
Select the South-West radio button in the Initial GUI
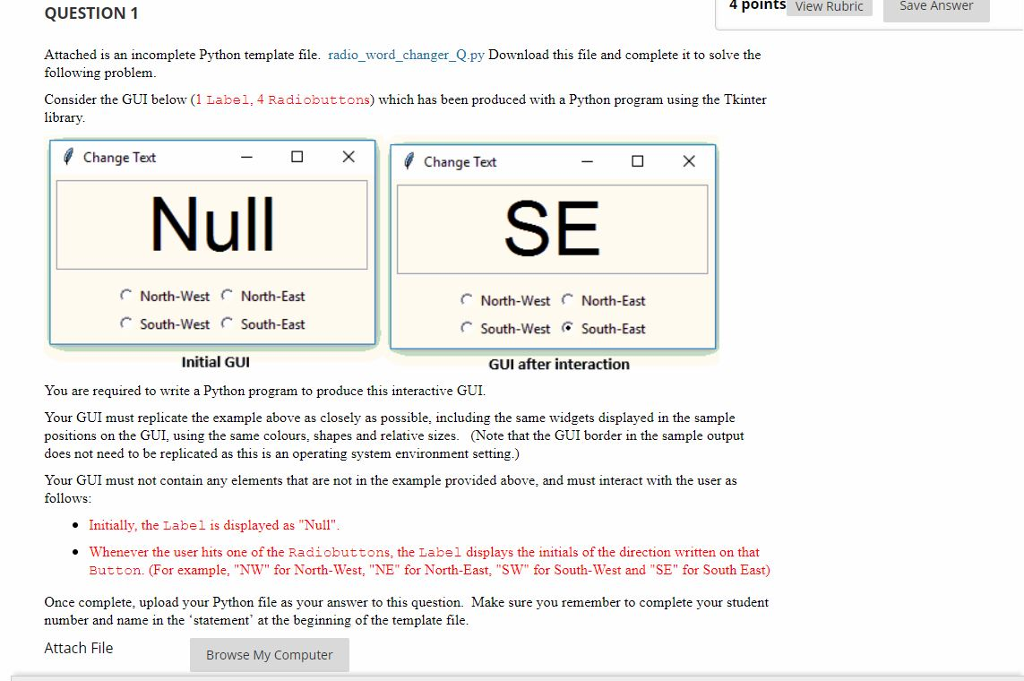[126, 323]
